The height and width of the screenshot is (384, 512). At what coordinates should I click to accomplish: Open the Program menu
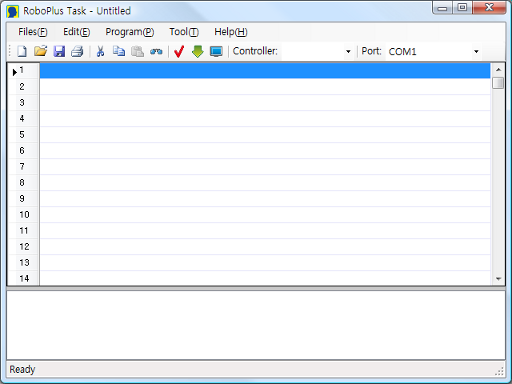point(130,32)
